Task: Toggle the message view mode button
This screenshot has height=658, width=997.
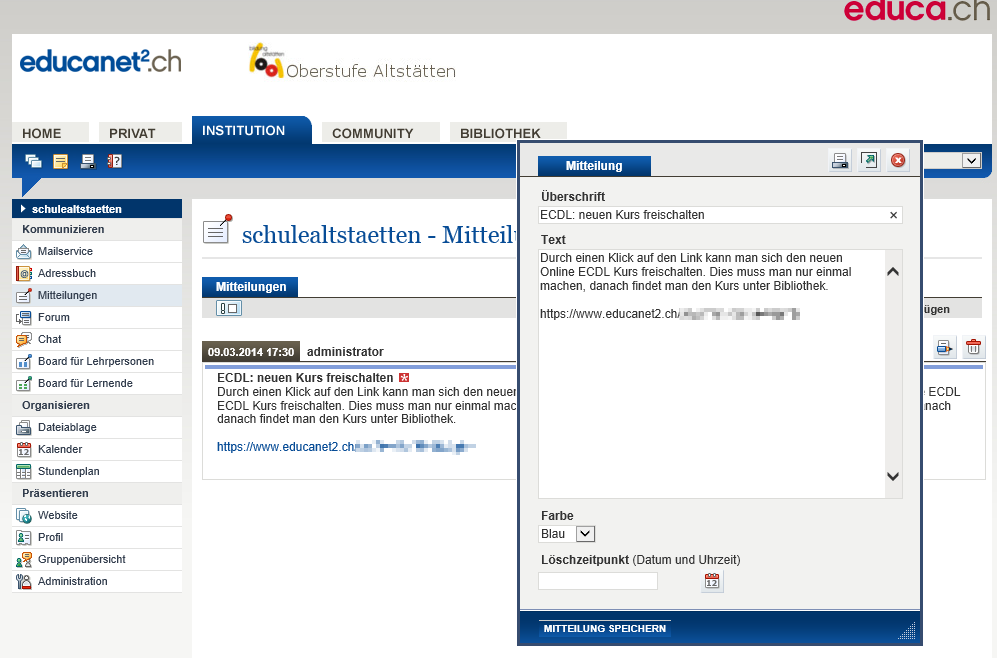Action: tap(229, 309)
